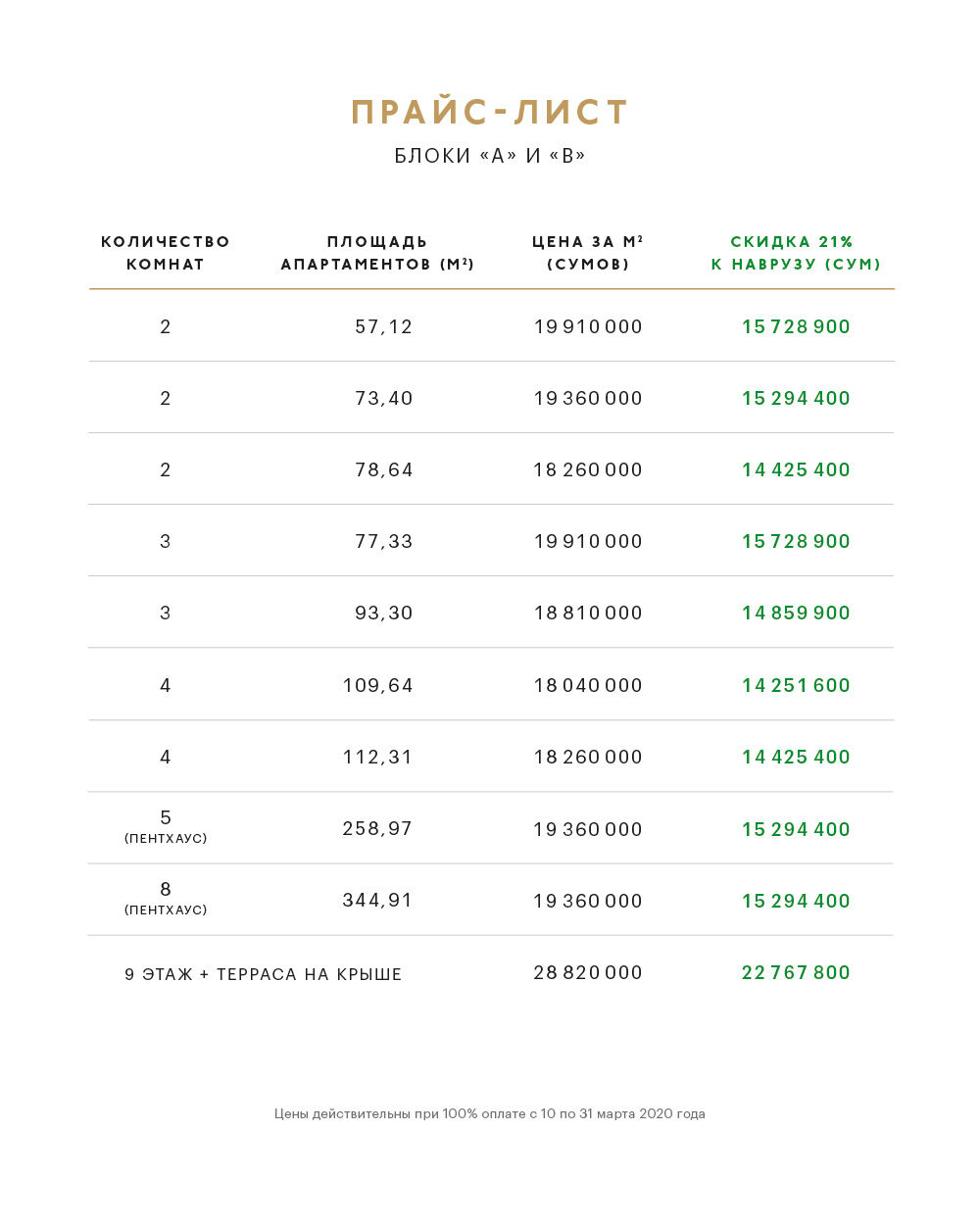Click the ПЛОЩАДЬ АПАРТАМЕНТОВ column header
The width and height of the screenshot is (980, 1229).
tap(377, 253)
